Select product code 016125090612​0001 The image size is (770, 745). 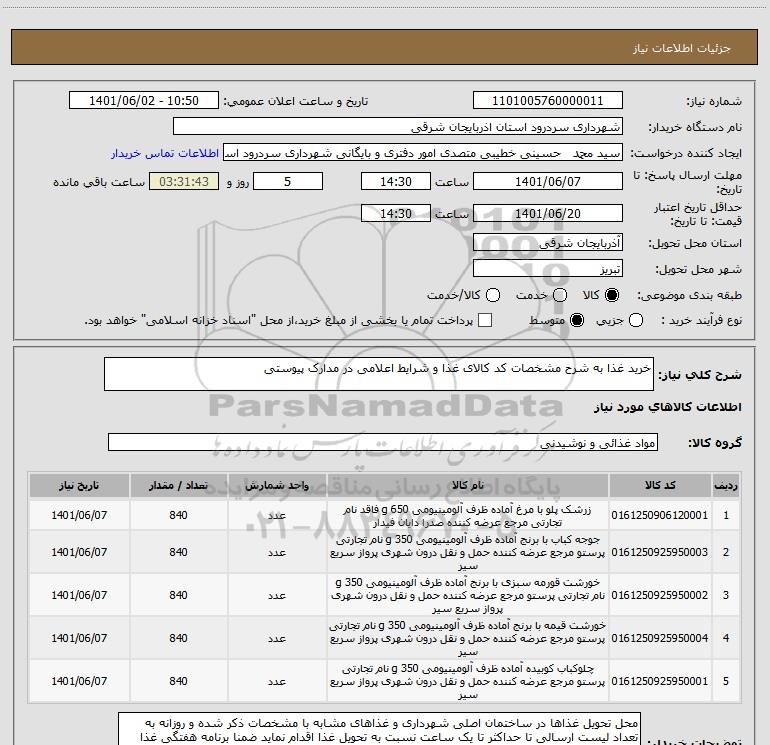point(660,515)
